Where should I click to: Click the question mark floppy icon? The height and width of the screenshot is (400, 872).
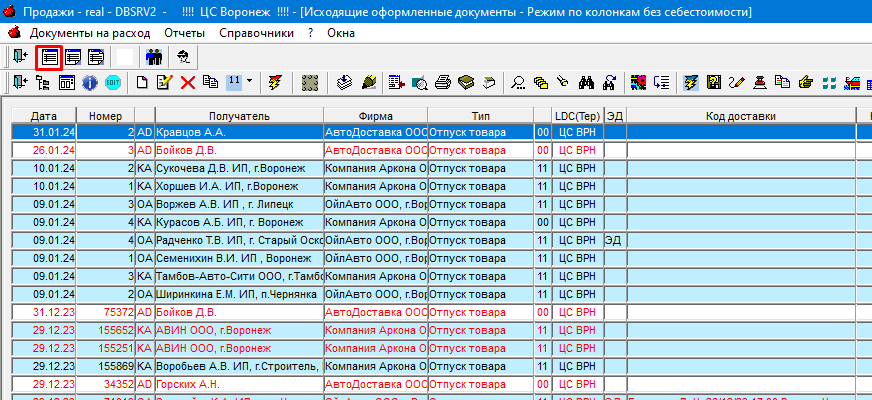pos(714,82)
